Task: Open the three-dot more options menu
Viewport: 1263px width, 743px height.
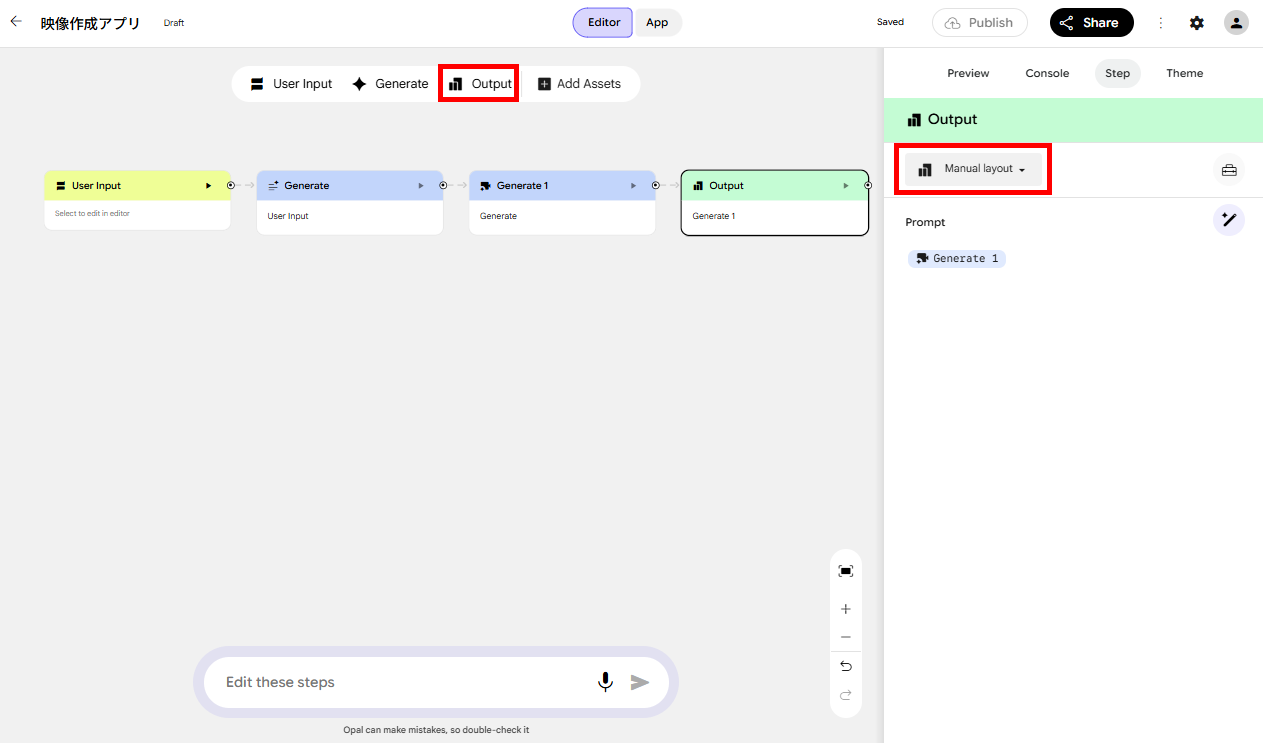Action: (x=1161, y=23)
